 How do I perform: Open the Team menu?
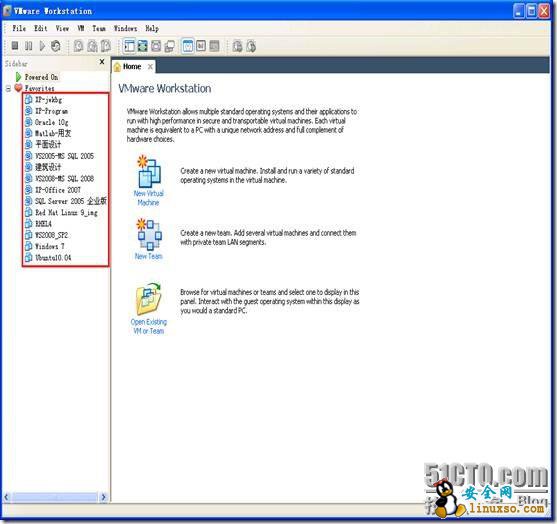[x=99, y=28]
